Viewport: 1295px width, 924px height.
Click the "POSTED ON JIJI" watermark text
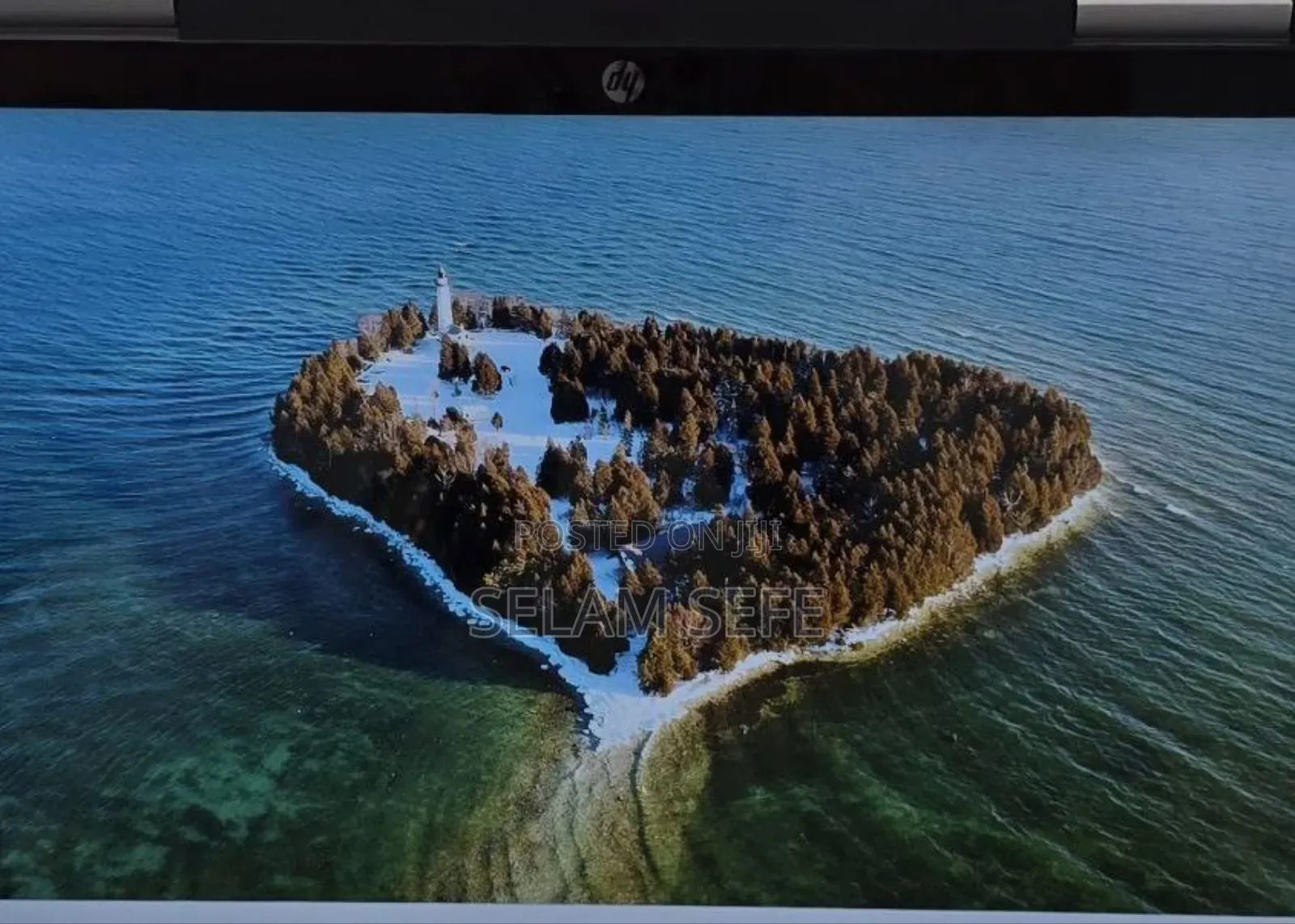(647, 536)
